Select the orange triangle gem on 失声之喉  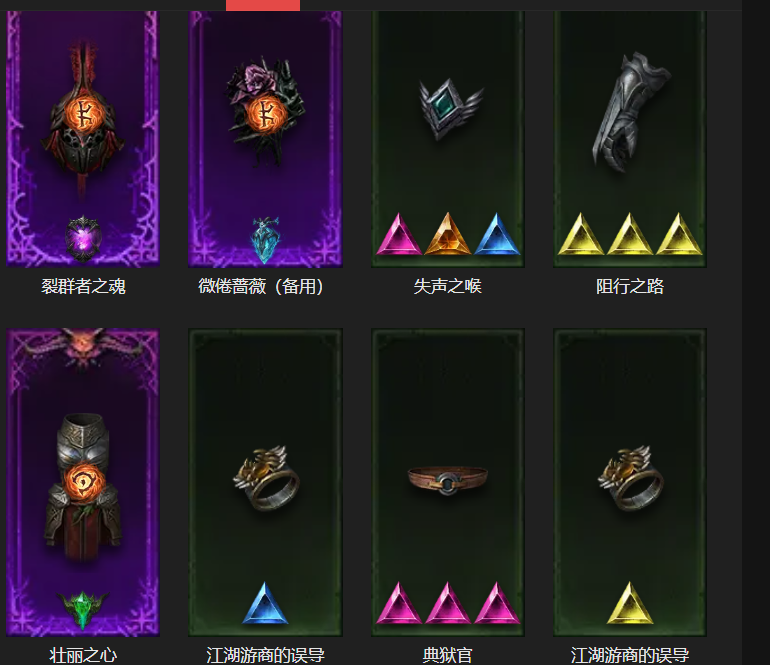pos(447,234)
